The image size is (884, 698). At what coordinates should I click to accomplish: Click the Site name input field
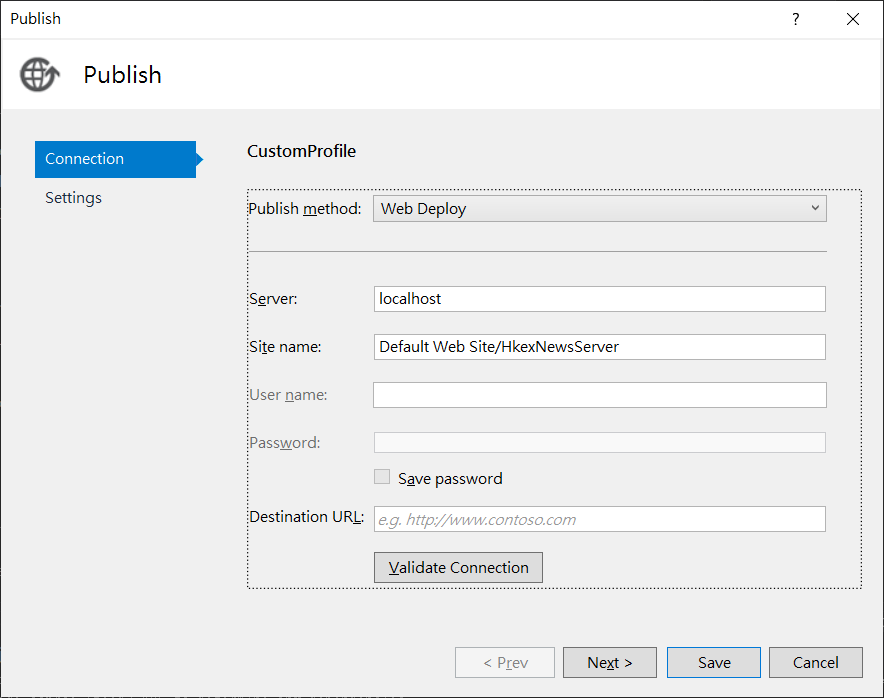(x=600, y=347)
